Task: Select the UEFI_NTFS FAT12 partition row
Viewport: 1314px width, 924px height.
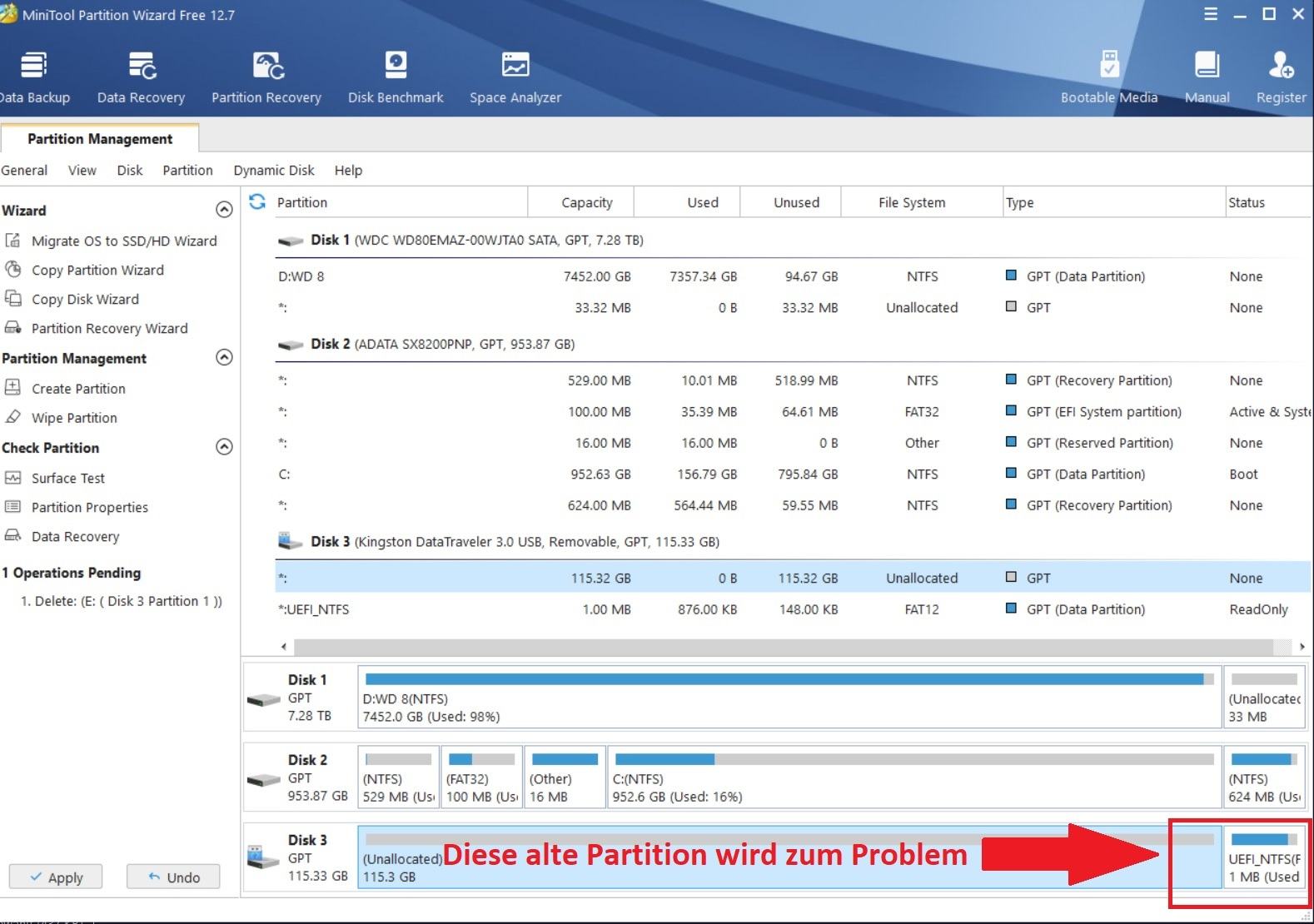Action: click(793, 609)
